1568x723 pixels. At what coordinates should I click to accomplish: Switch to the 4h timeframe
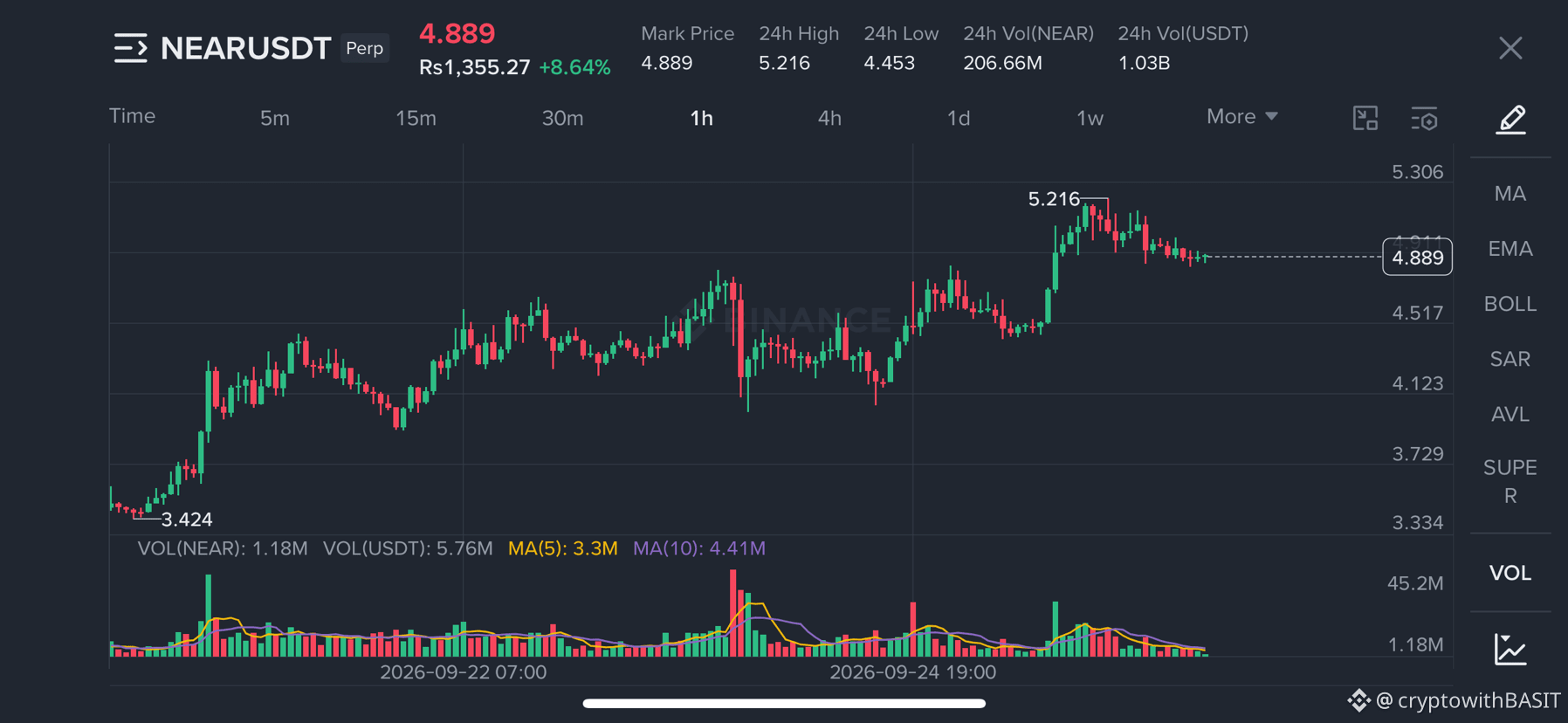pos(829,118)
